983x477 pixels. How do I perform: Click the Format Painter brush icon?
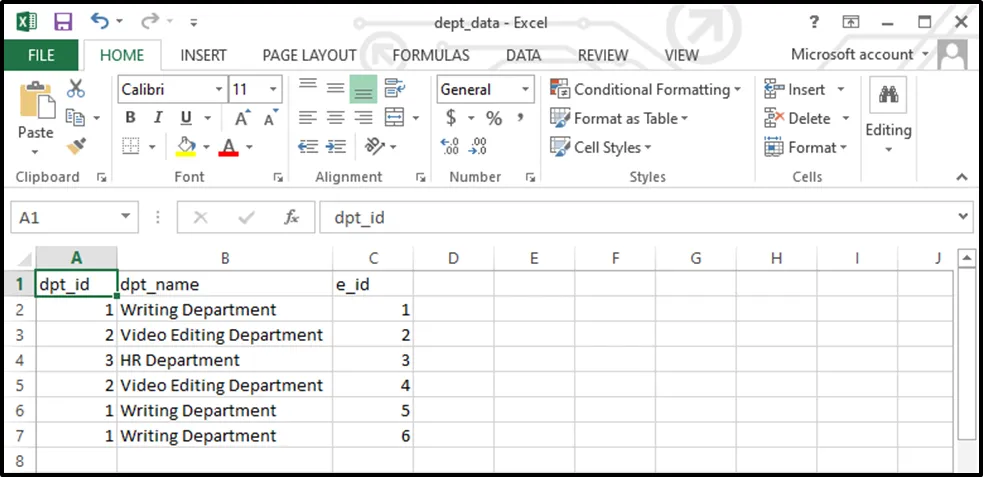coord(76,147)
